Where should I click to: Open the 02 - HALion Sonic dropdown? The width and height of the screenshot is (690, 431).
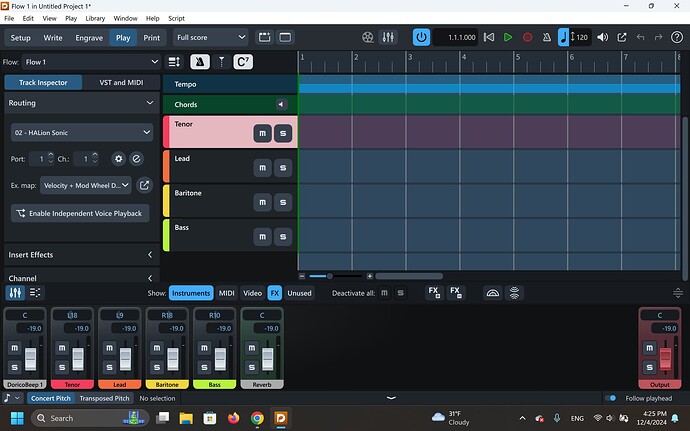click(82, 133)
